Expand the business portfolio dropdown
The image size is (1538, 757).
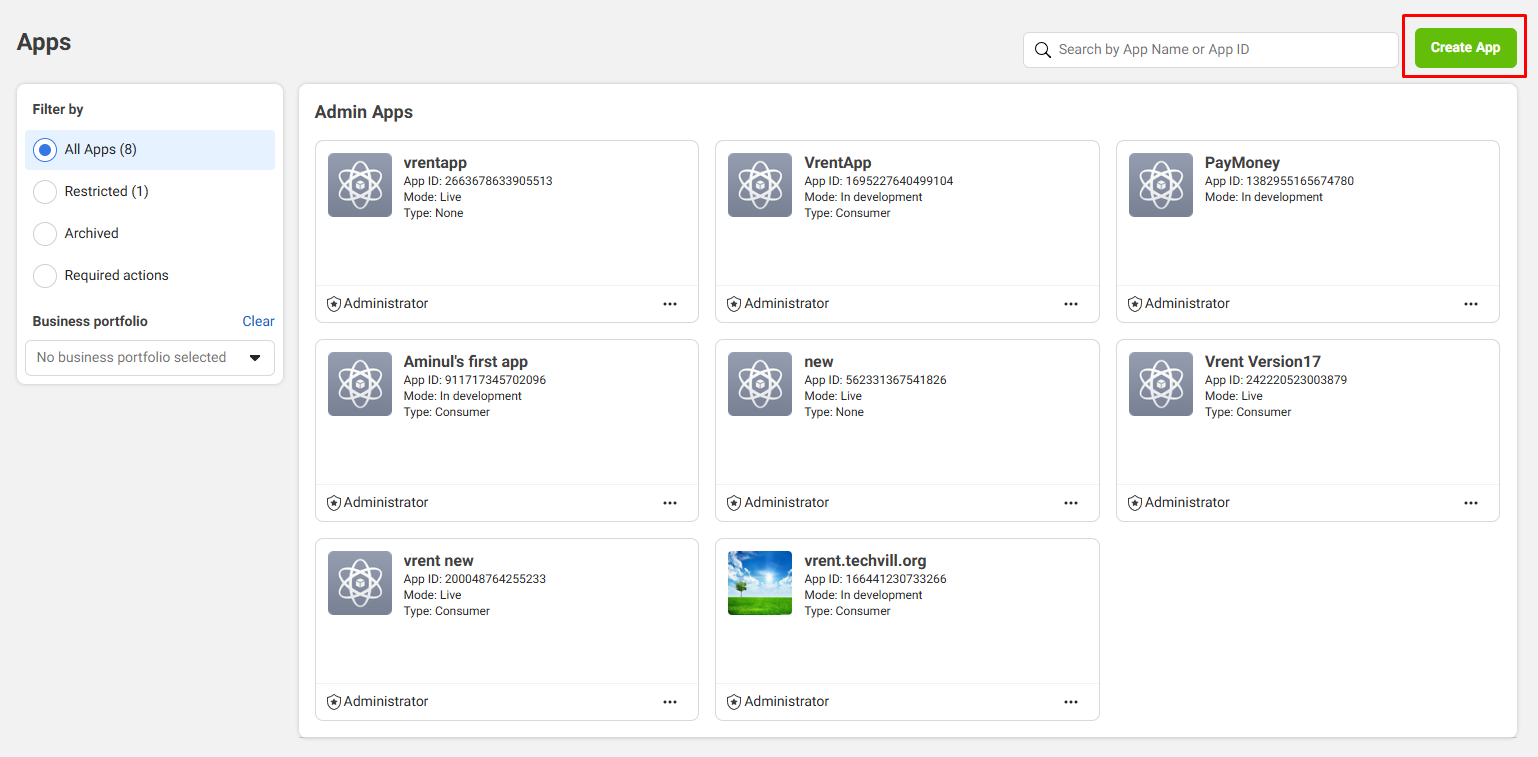(x=150, y=358)
